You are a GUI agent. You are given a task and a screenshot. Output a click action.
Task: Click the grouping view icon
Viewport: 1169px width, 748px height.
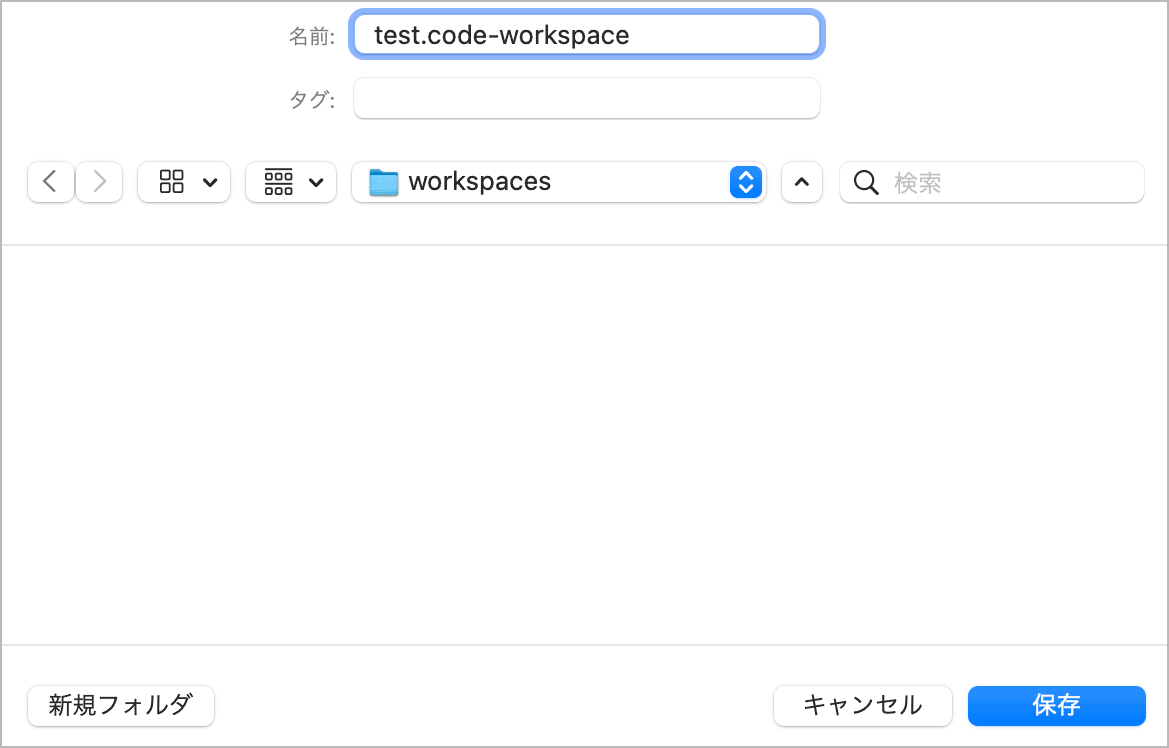[279, 182]
